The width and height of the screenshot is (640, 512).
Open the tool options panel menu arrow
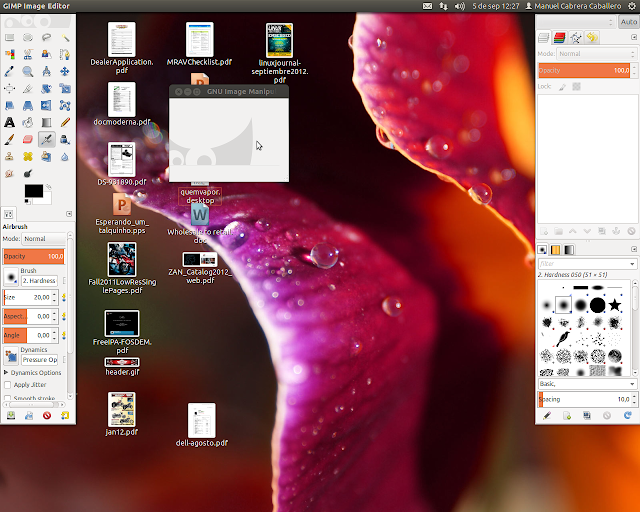click(x=69, y=214)
